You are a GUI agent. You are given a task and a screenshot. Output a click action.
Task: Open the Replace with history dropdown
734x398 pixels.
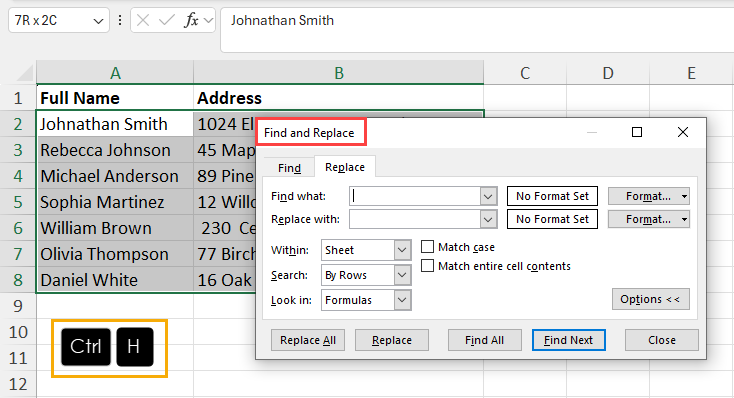point(488,219)
